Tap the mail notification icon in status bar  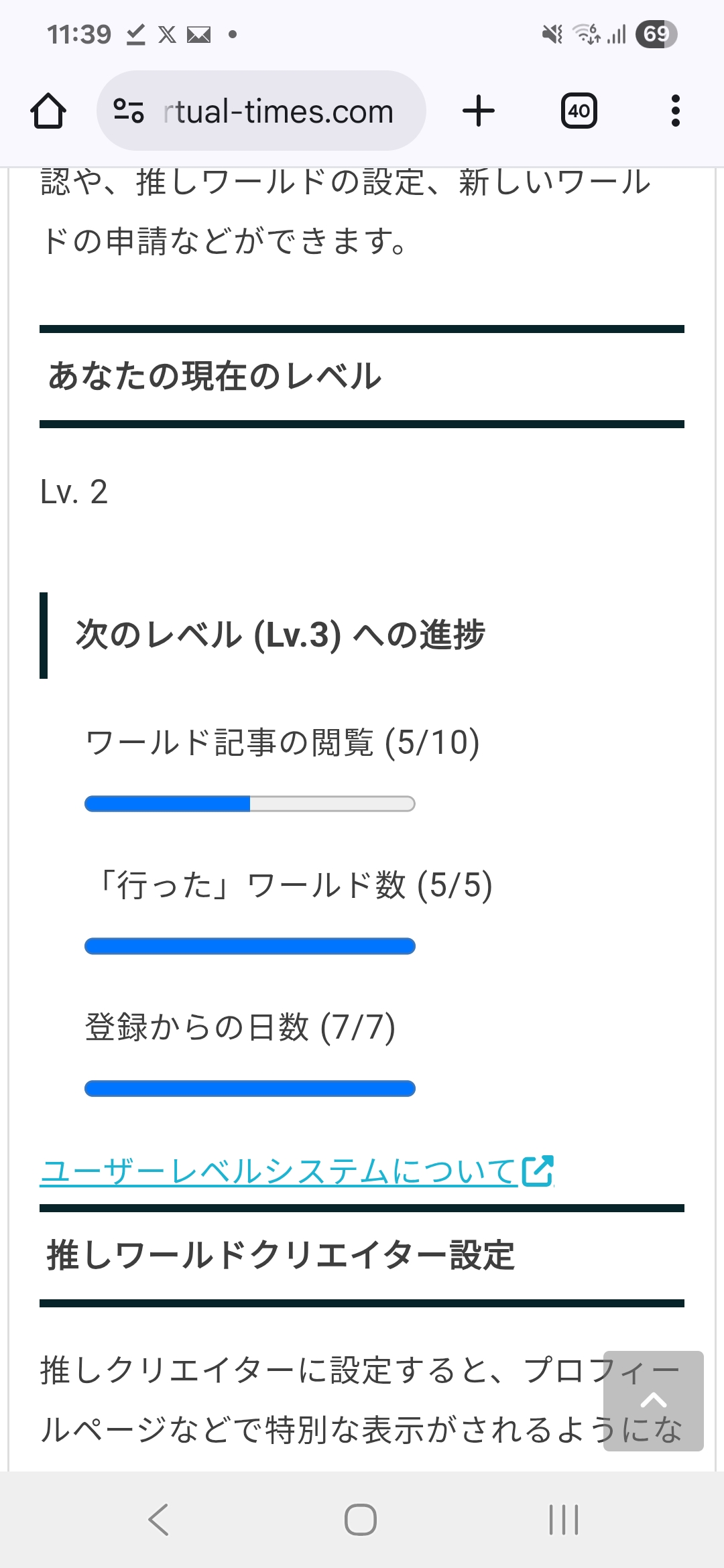[x=198, y=34]
